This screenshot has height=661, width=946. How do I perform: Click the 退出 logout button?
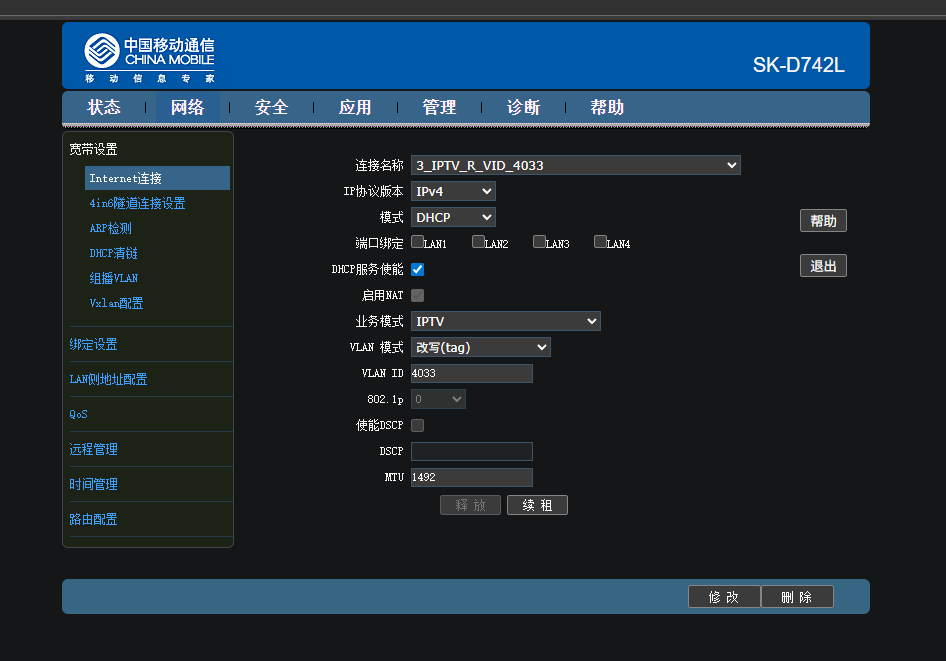823,266
